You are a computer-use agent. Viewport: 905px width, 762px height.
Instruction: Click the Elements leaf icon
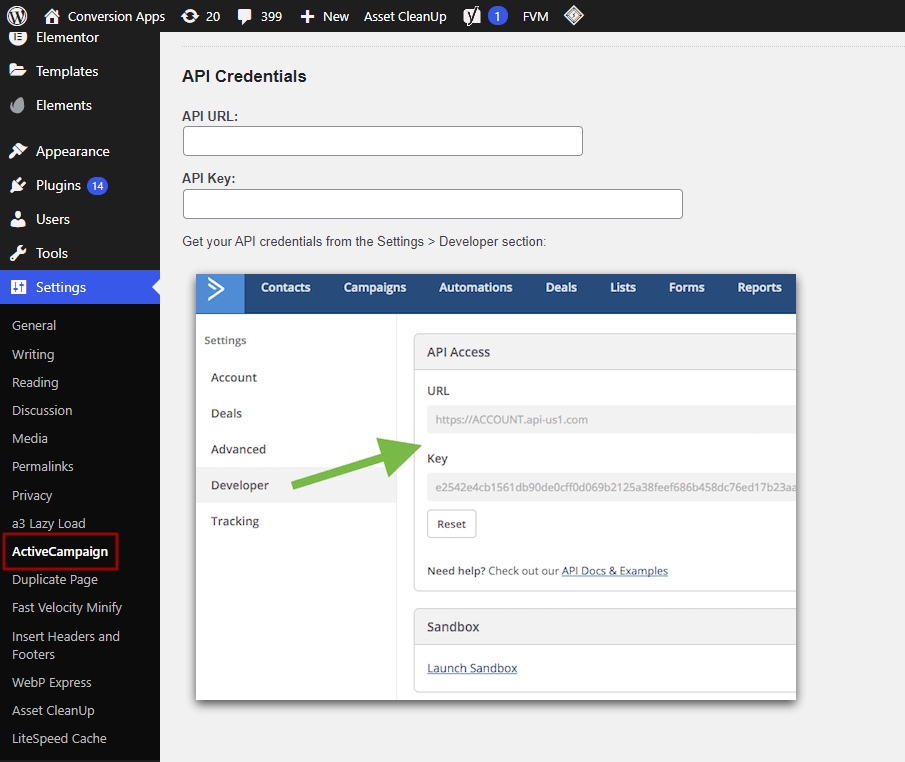[x=18, y=105]
